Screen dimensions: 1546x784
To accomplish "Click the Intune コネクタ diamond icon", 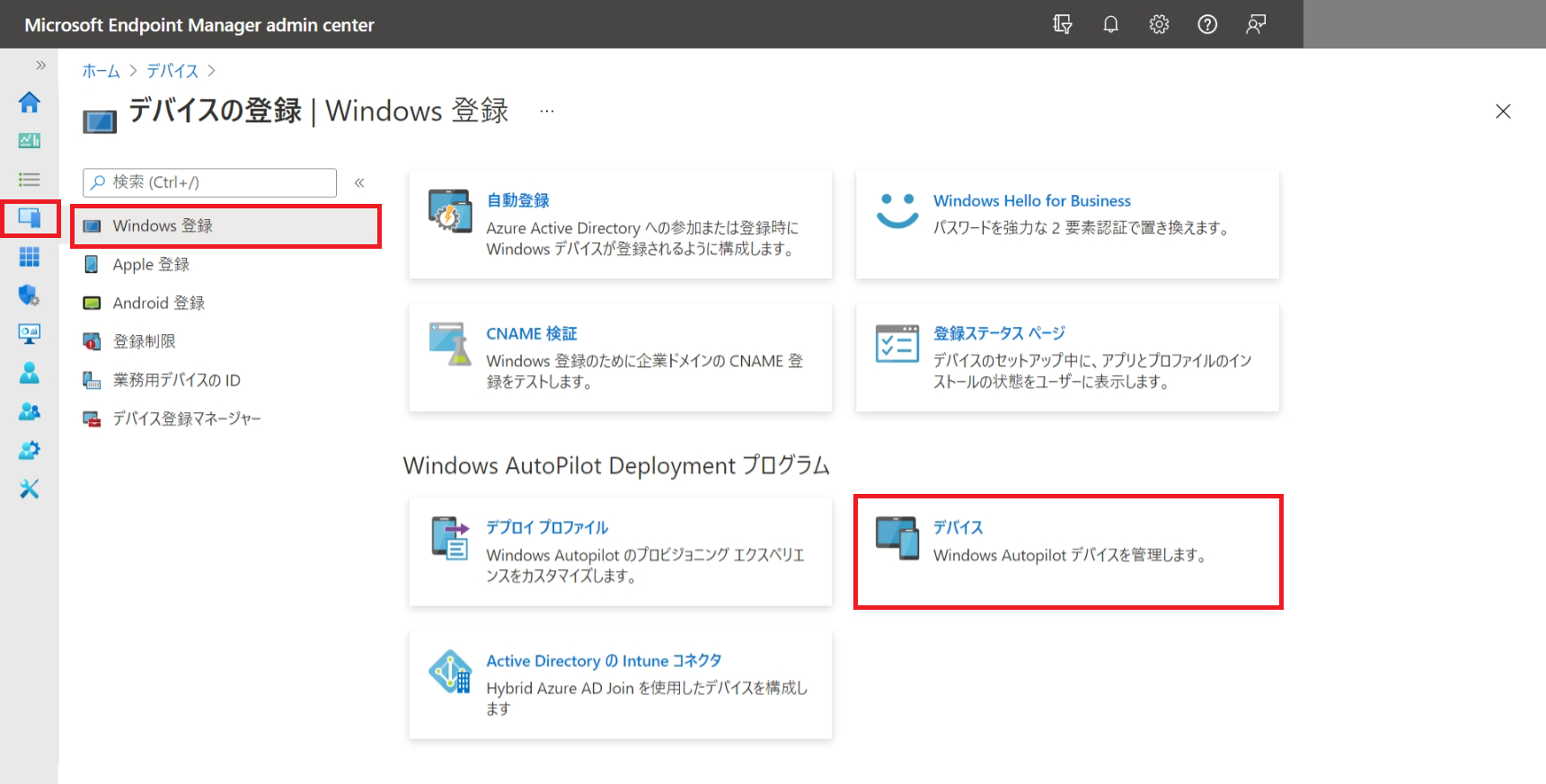I will pos(450,671).
